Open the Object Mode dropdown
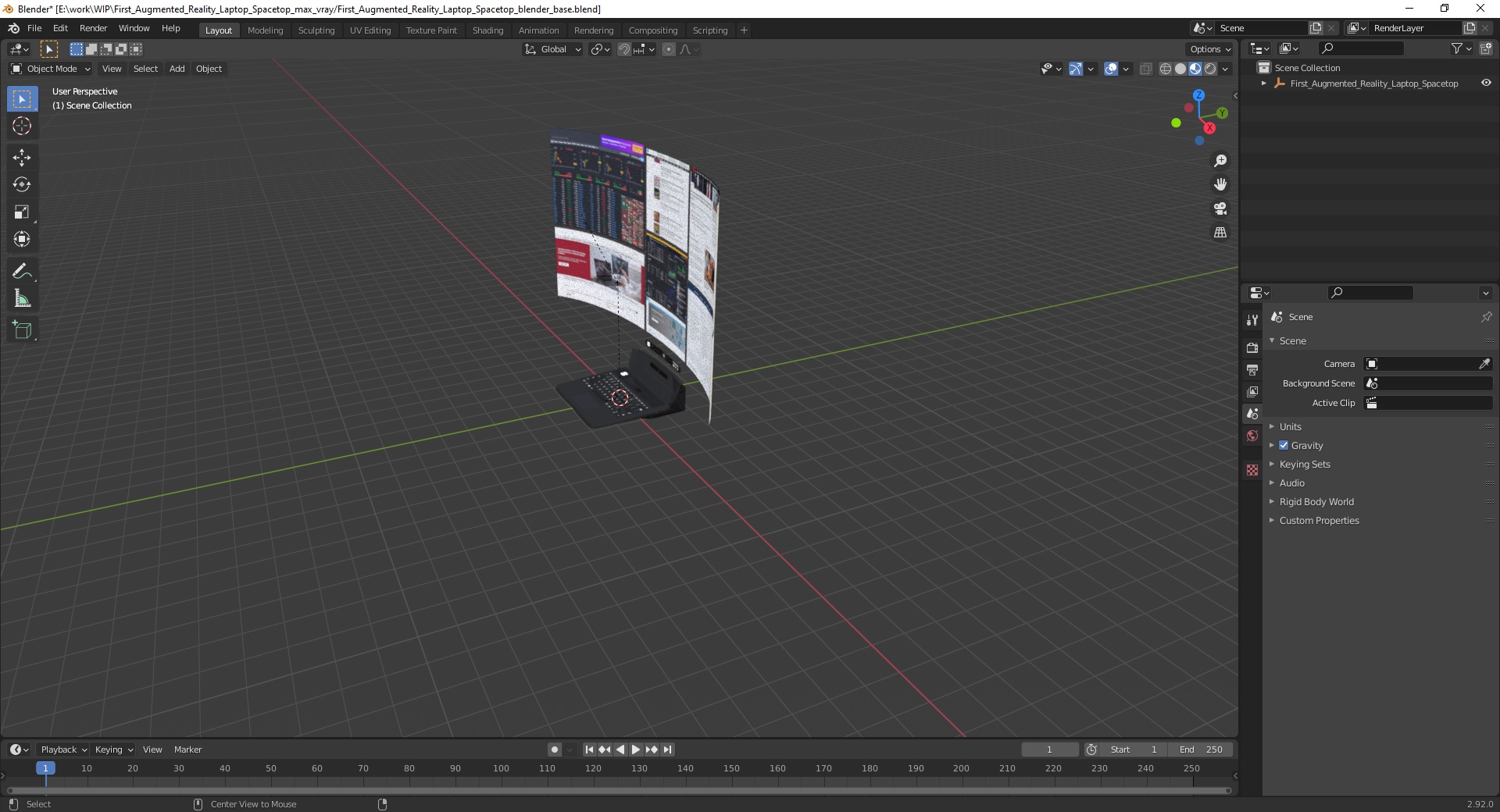 (x=51, y=69)
